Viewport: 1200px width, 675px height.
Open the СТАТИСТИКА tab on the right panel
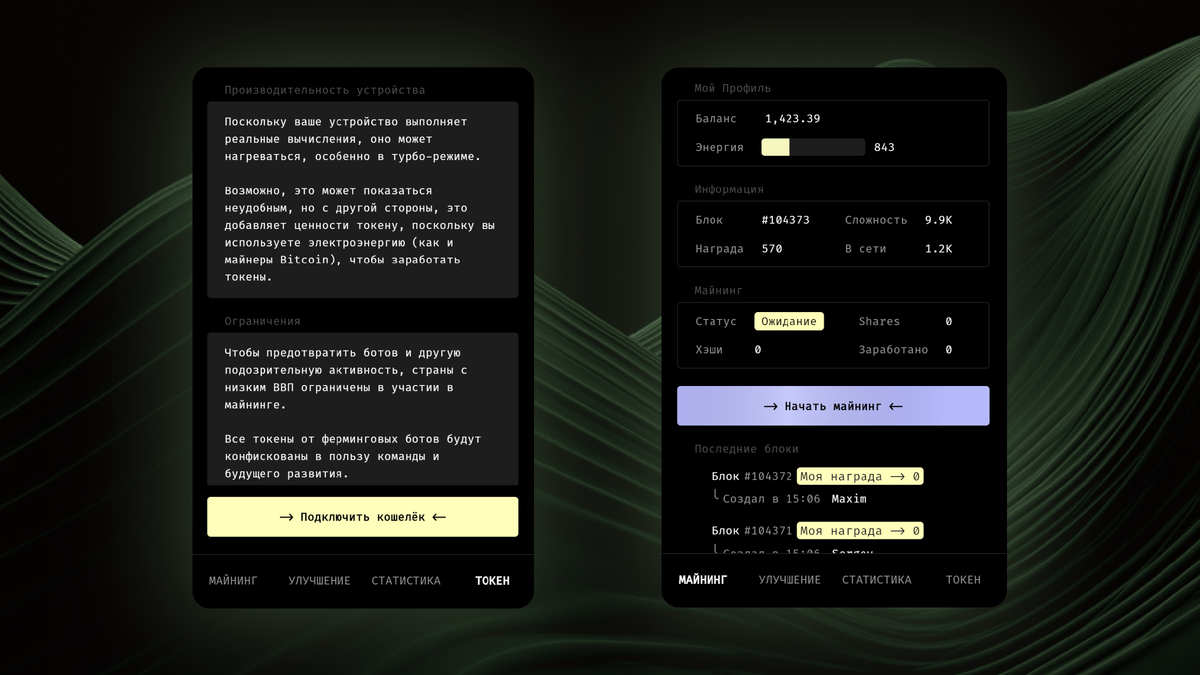[876, 579]
